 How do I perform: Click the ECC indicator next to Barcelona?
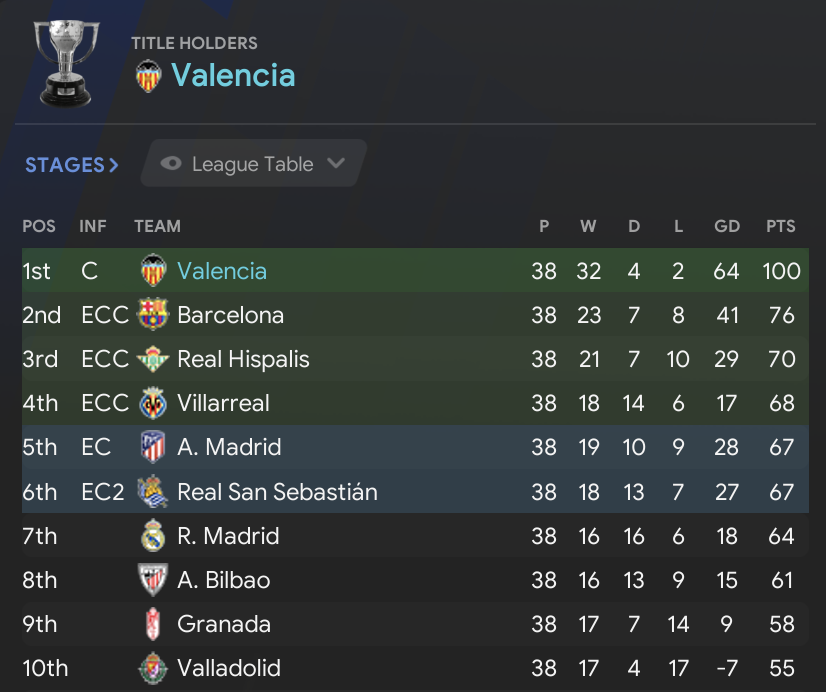[104, 315]
